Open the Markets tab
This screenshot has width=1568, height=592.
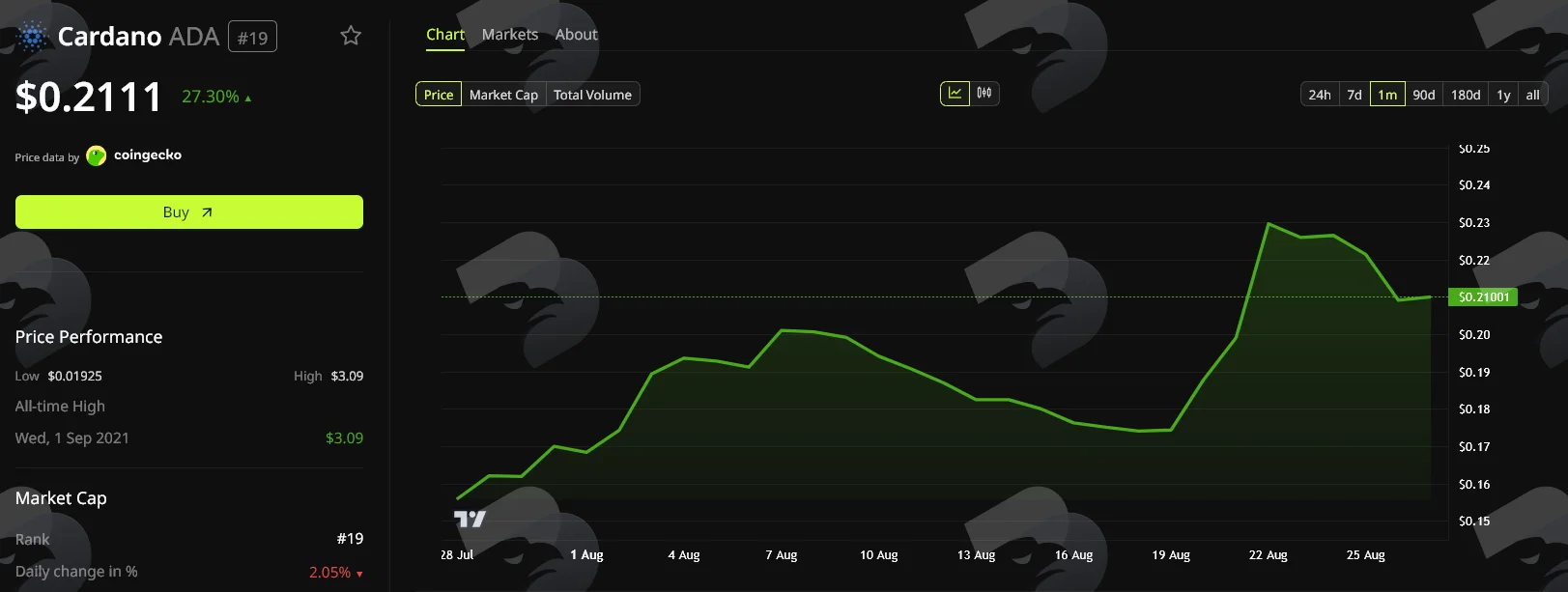coord(510,35)
